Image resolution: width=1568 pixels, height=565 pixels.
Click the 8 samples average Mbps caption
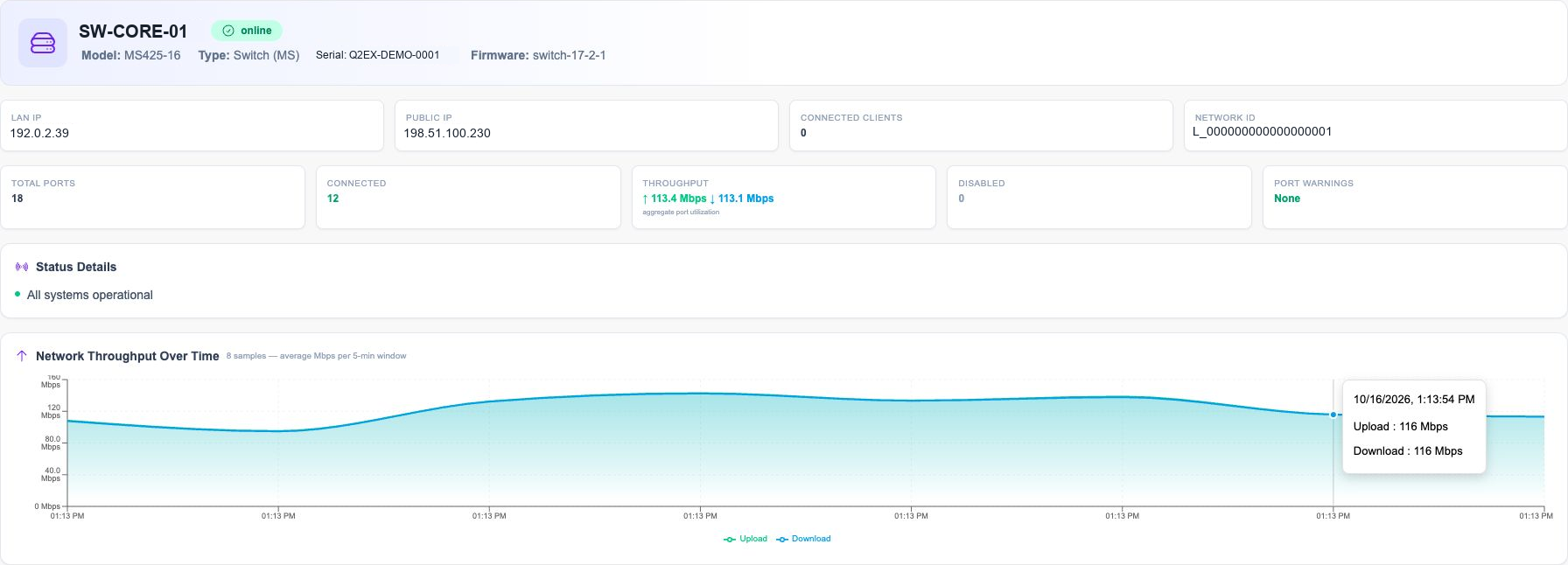(316, 356)
